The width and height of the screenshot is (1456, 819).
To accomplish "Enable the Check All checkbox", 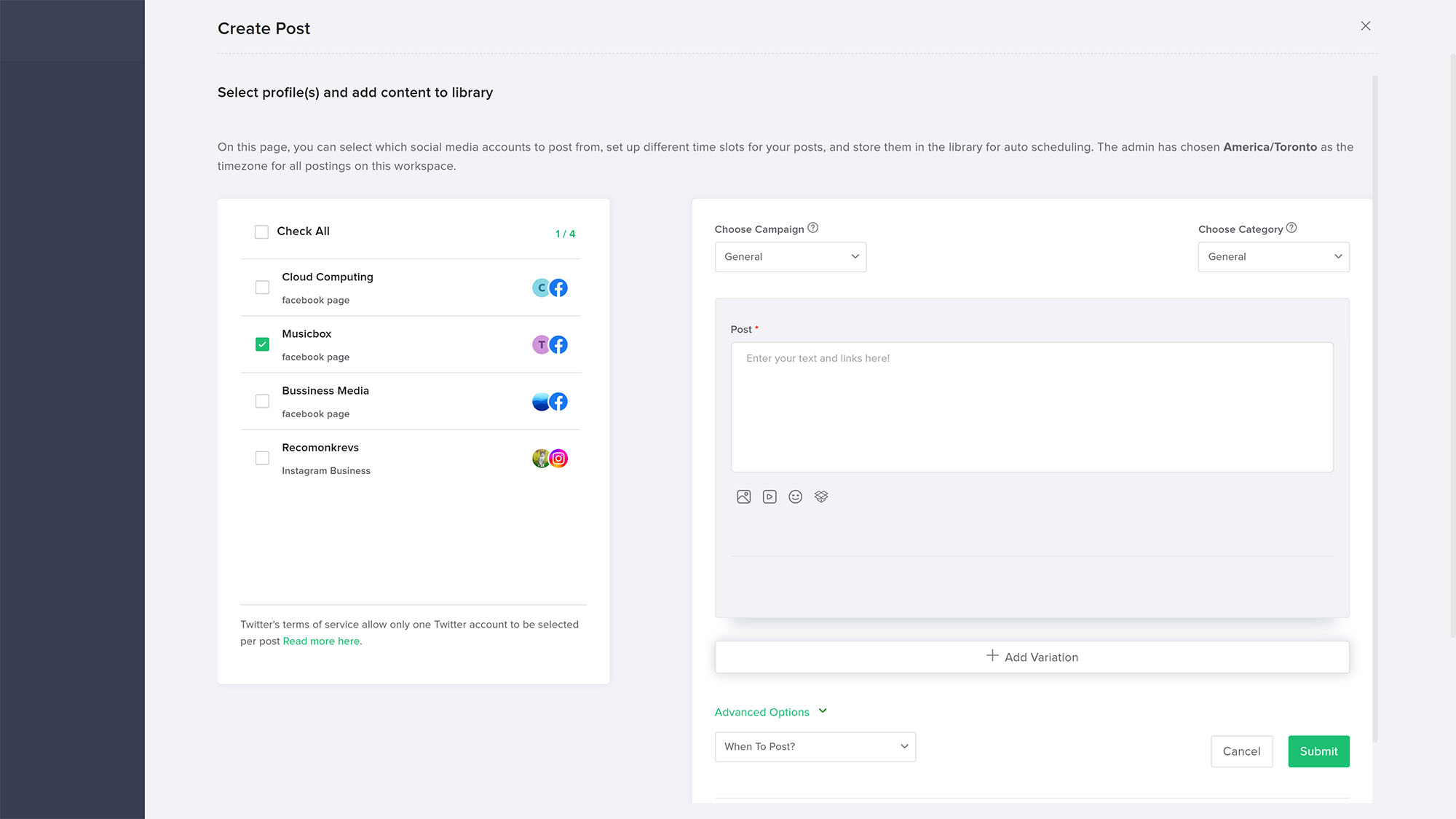I will tap(261, 232).
